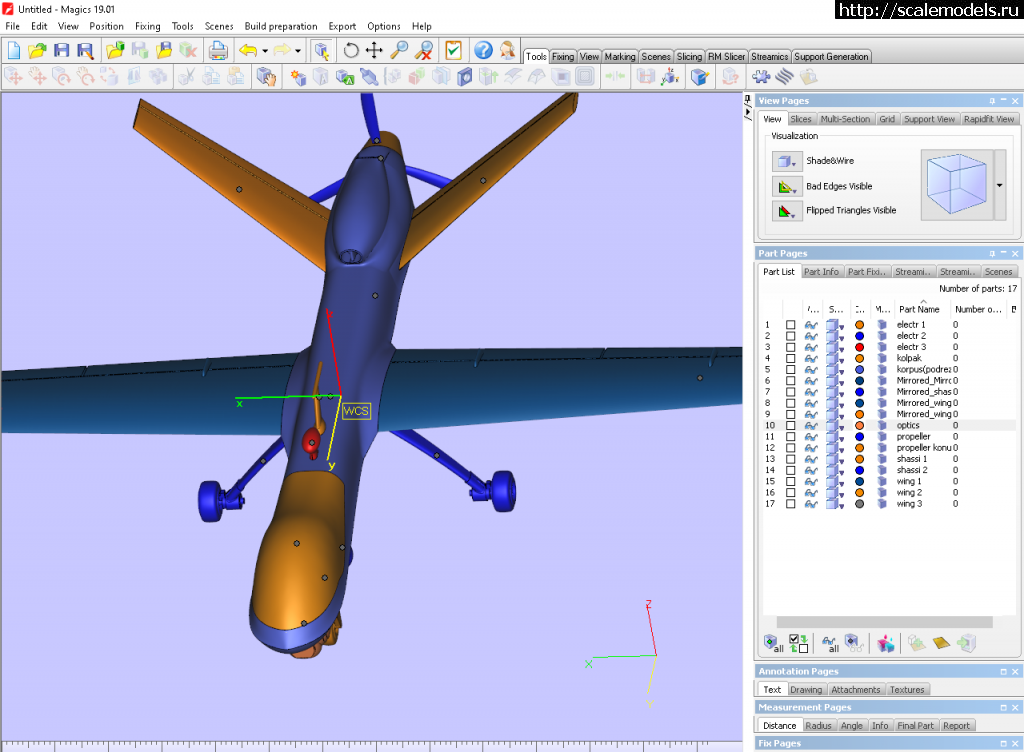Viewport: 1024px width, 752px height.
Task: Click the Zoom magnifier tool
Action: tap(399, 50)
